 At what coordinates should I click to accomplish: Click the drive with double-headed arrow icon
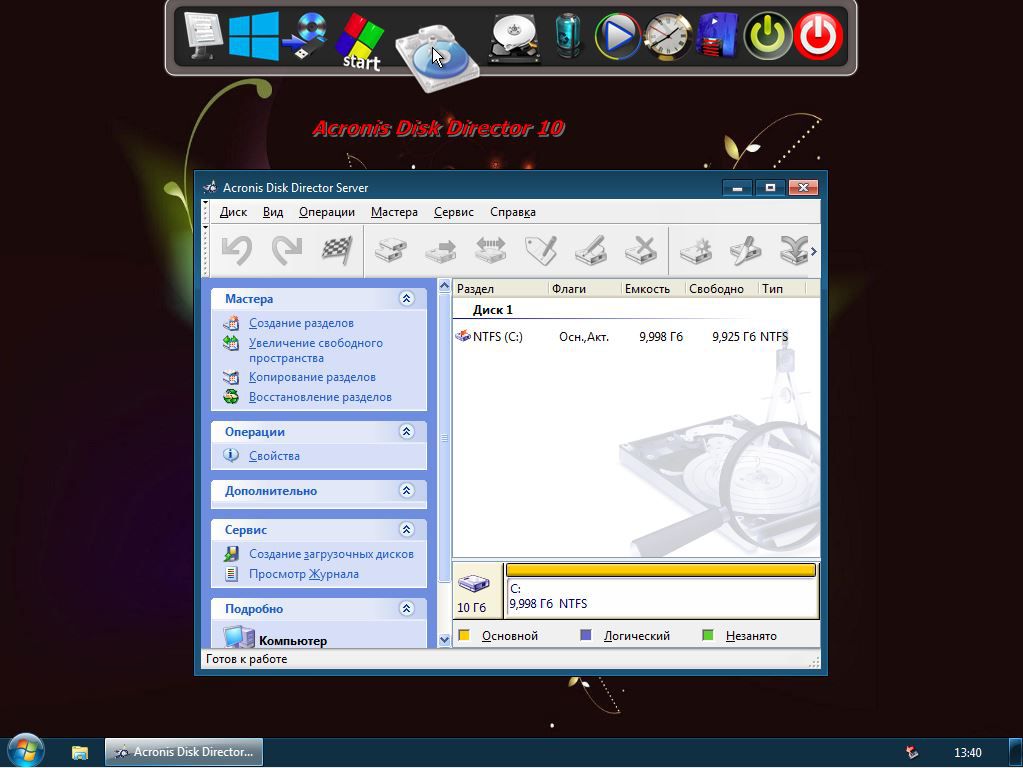click(x=491, y=251)
